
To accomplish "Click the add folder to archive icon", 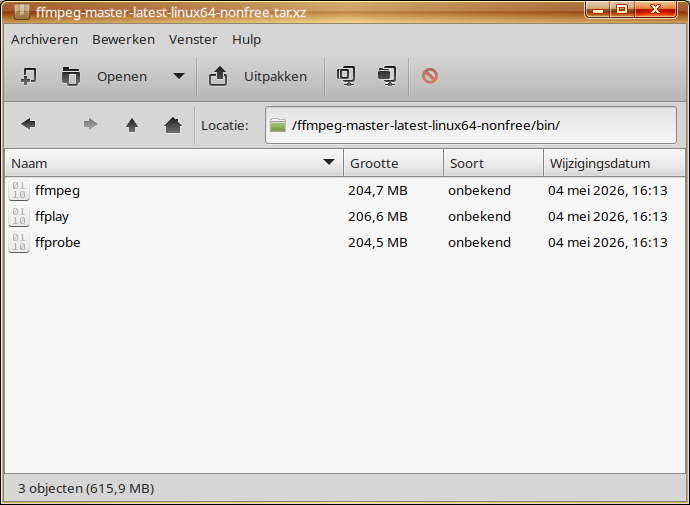I will pos(387,76).
